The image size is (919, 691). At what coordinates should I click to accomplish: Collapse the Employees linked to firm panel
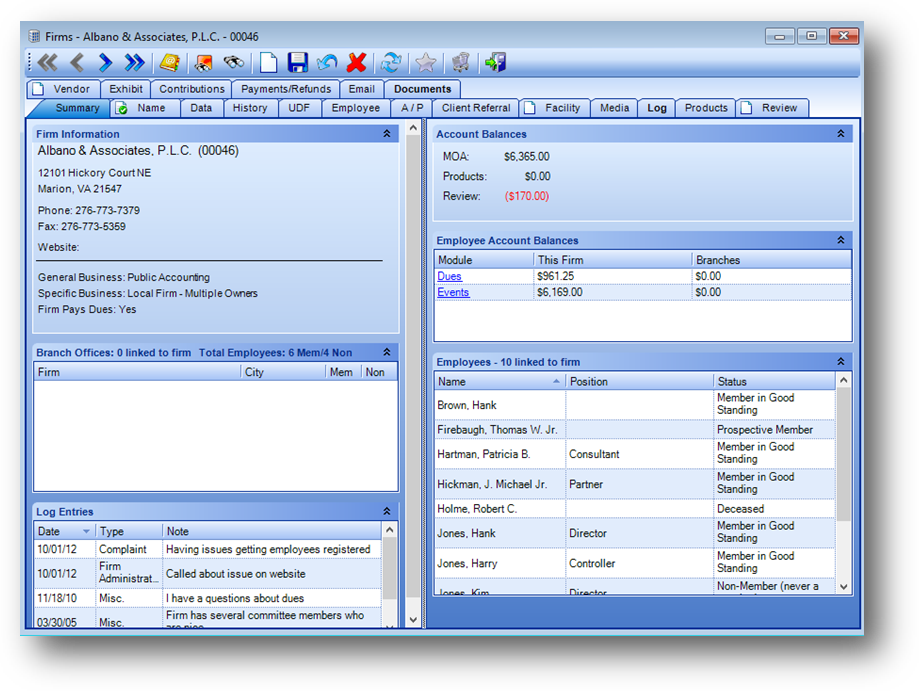(840, 361)
